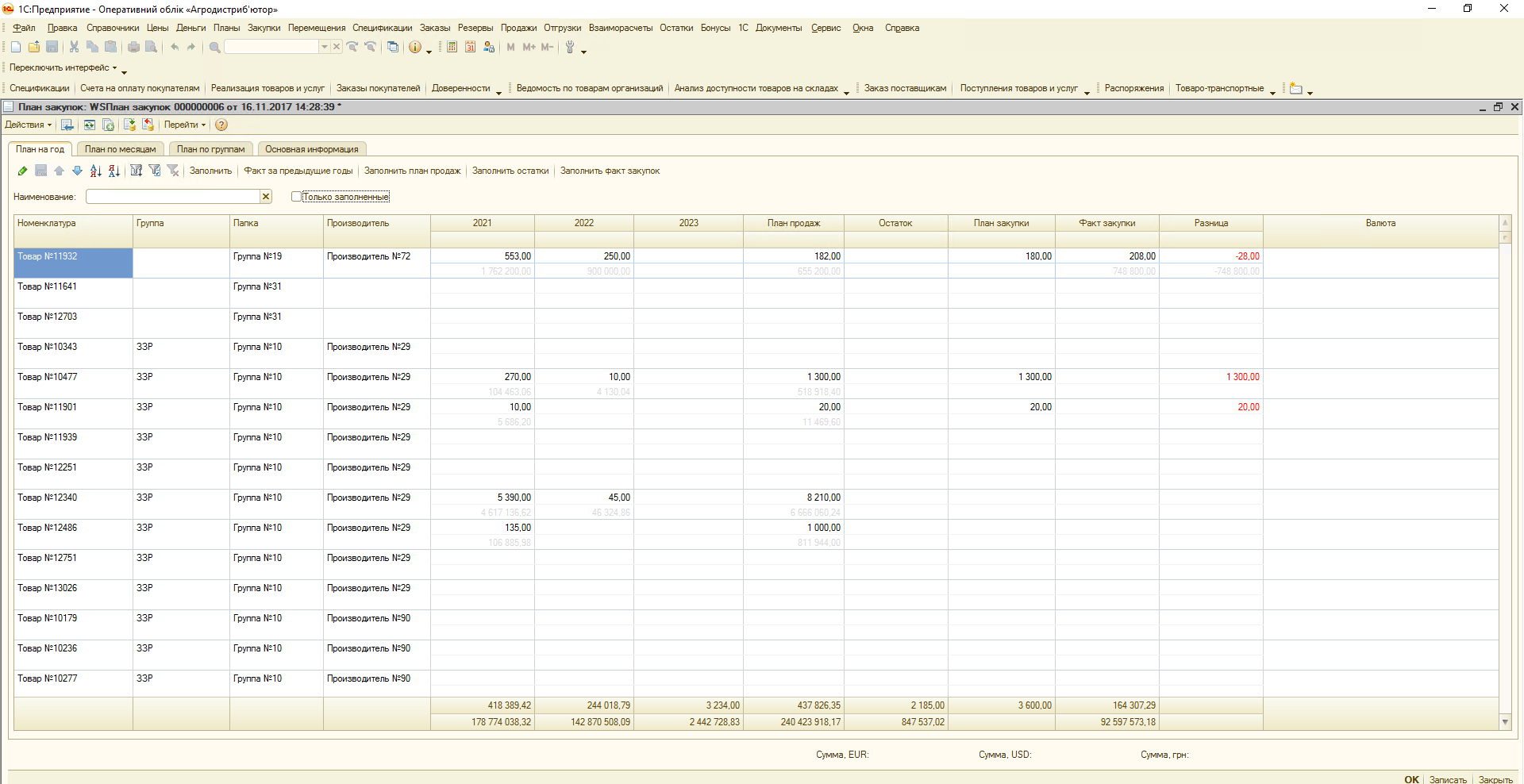Screen dimensions: 1524x784
Task: Click the disable filter icon in table toolbar
Action: (x=173, y=171)
